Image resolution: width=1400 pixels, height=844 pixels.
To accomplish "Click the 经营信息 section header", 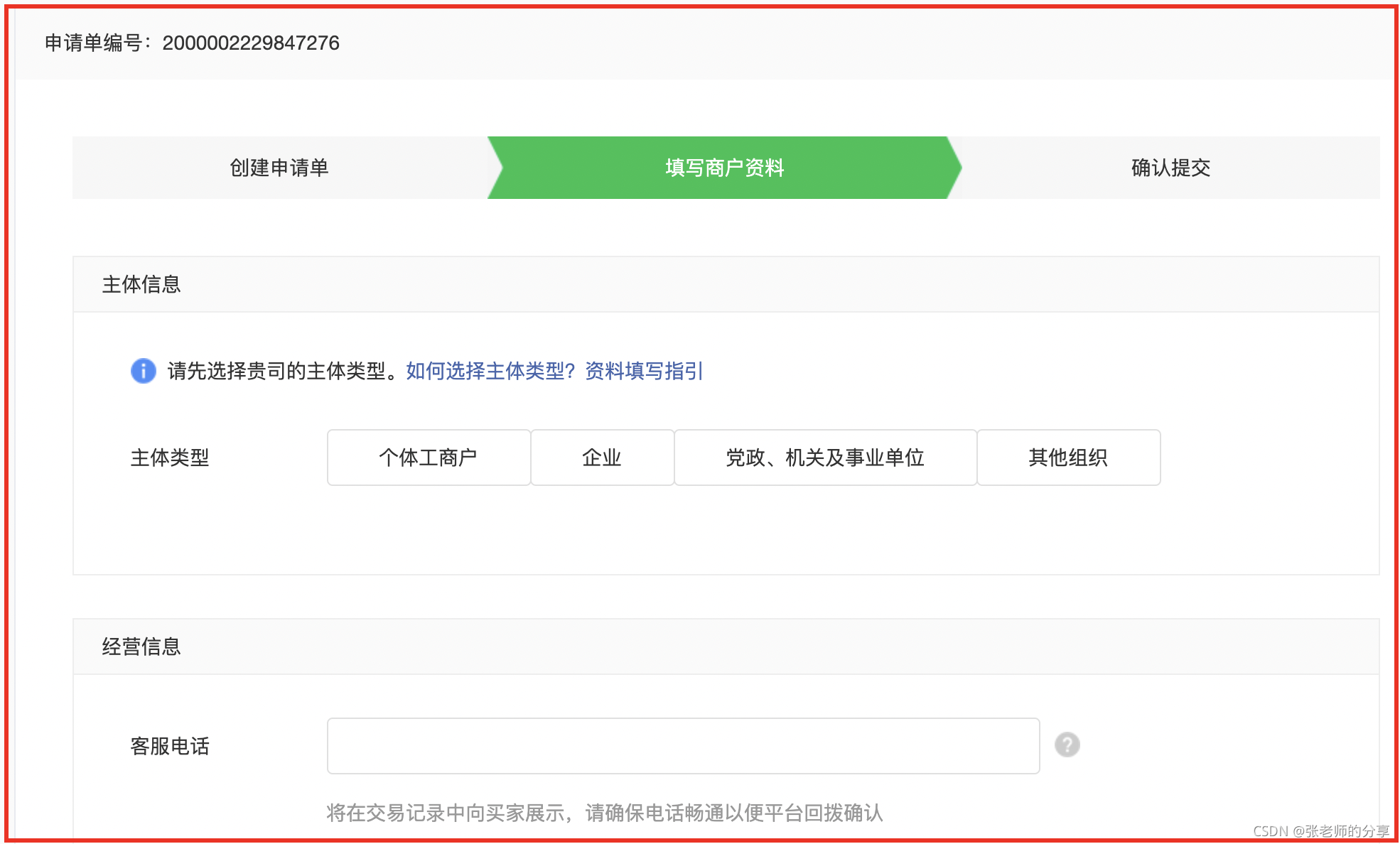I will click(141, 646).
